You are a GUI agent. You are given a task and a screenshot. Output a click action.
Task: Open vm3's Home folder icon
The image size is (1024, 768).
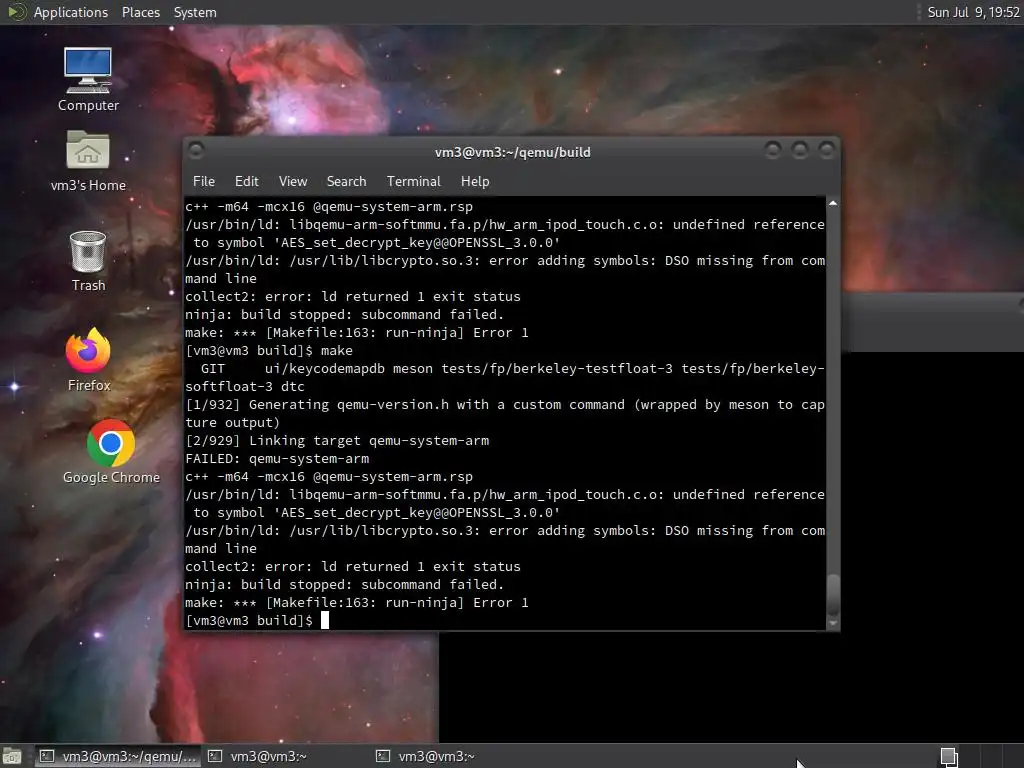88,161
